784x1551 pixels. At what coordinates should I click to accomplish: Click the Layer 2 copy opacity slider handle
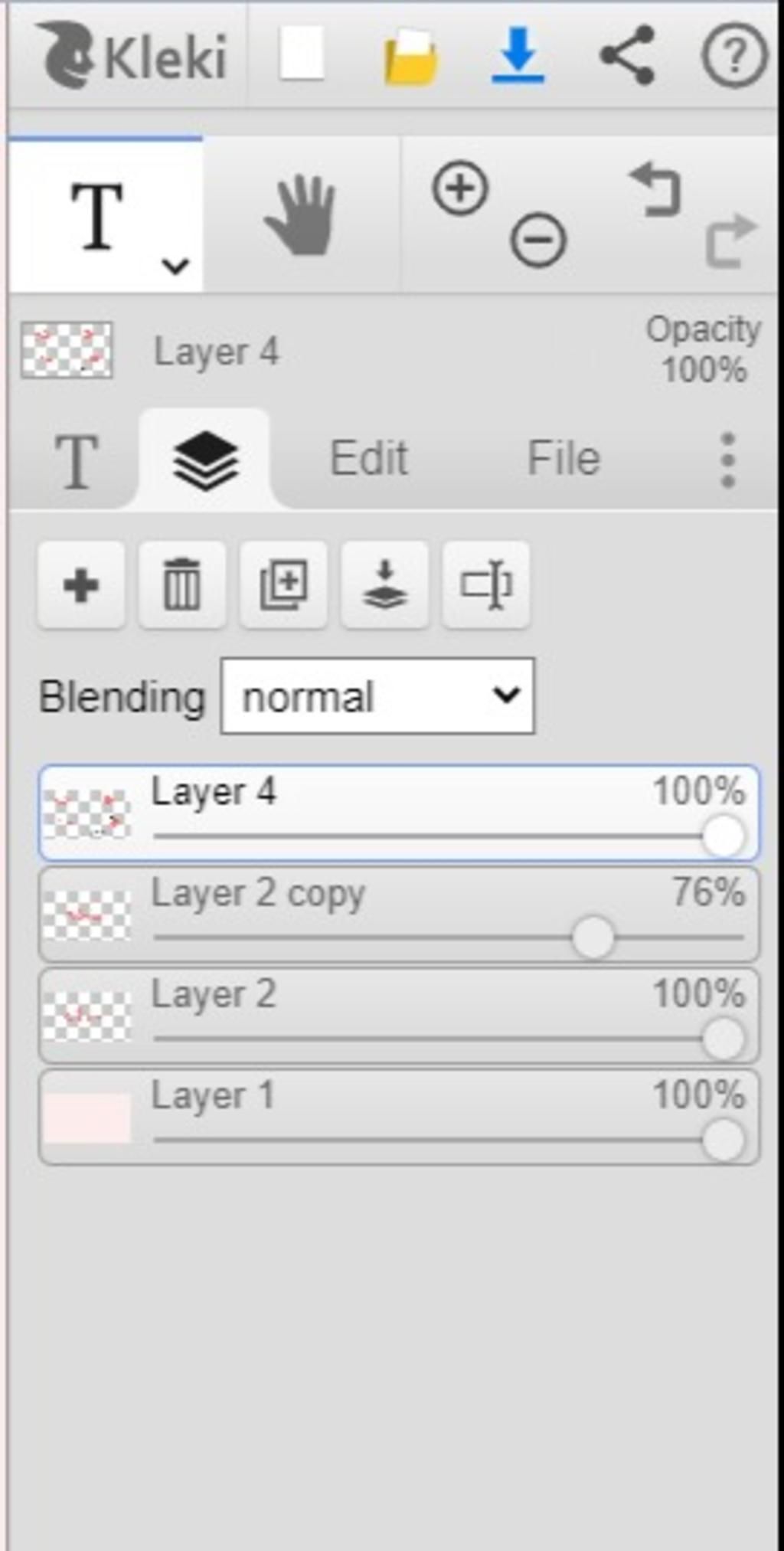tap(593, 937)
